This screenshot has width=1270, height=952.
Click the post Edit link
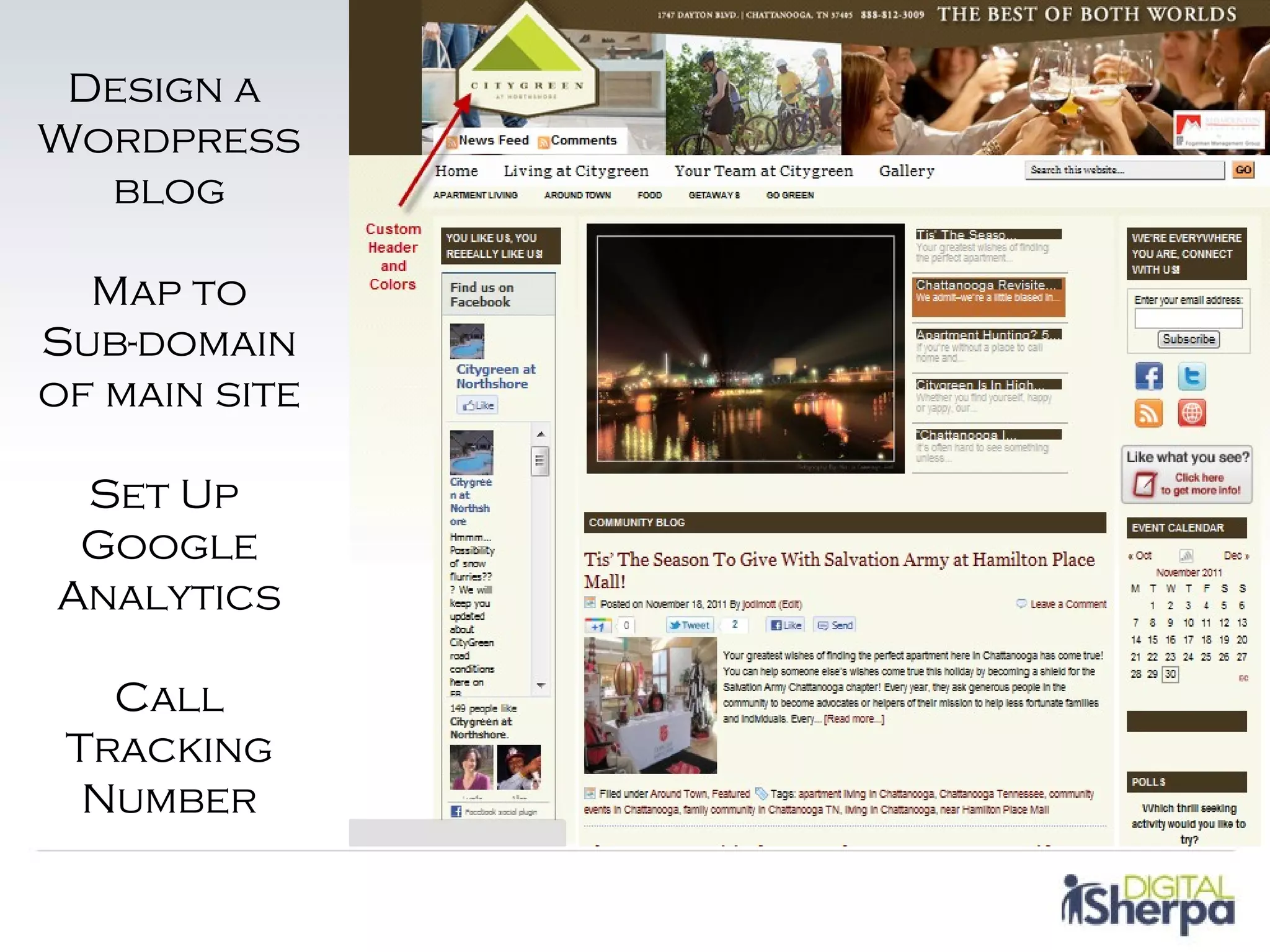pyautogui.click(x=791, y=604)
